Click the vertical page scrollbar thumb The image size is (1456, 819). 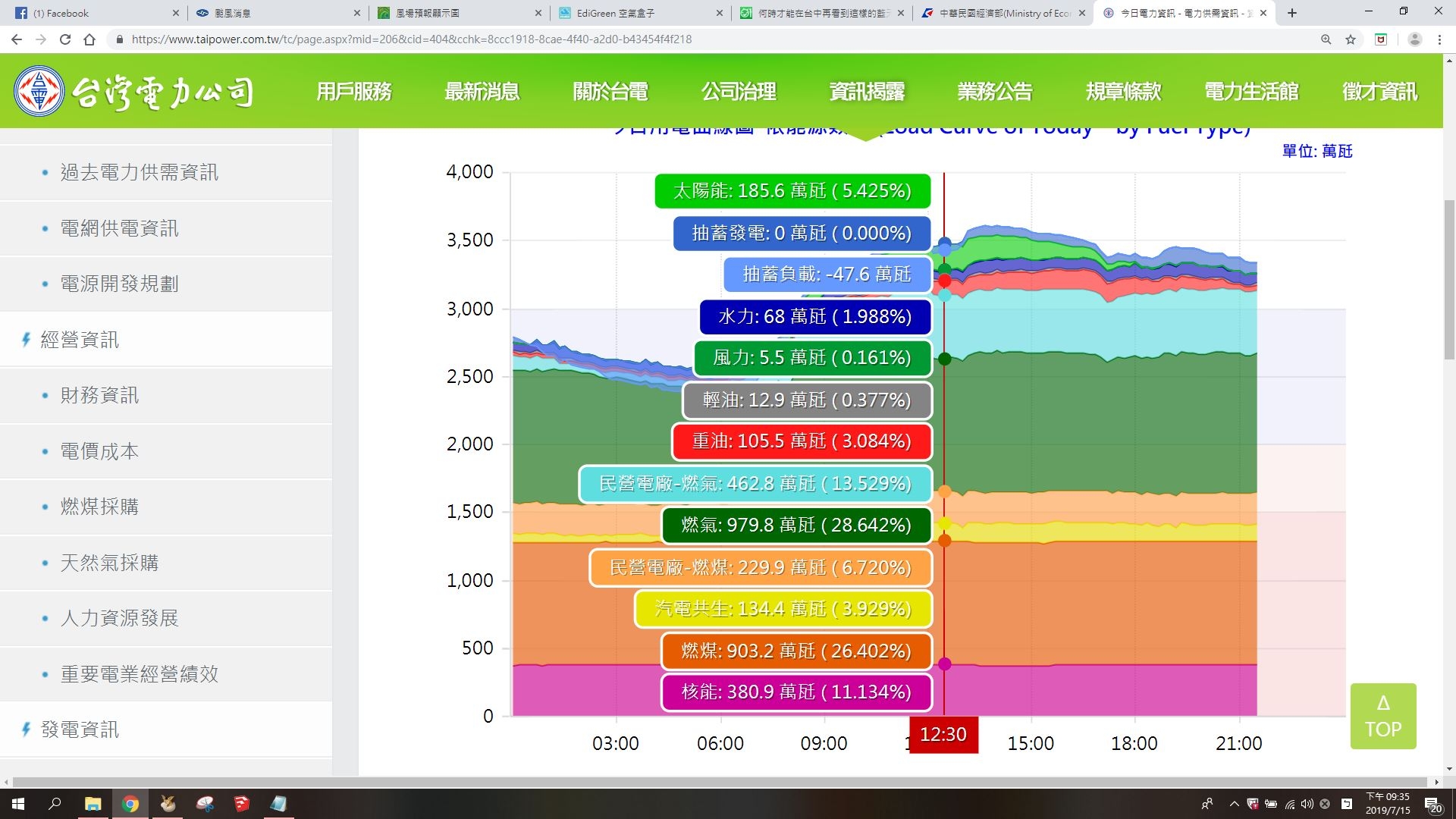click(x=1449, y=281)
